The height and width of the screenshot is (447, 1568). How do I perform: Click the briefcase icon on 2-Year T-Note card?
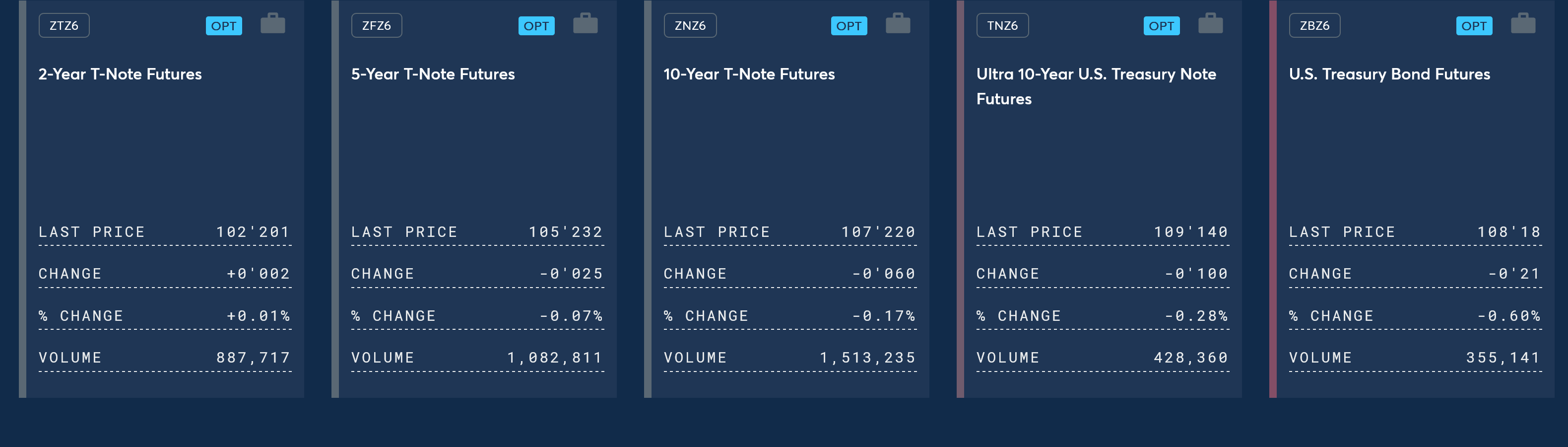273,24
